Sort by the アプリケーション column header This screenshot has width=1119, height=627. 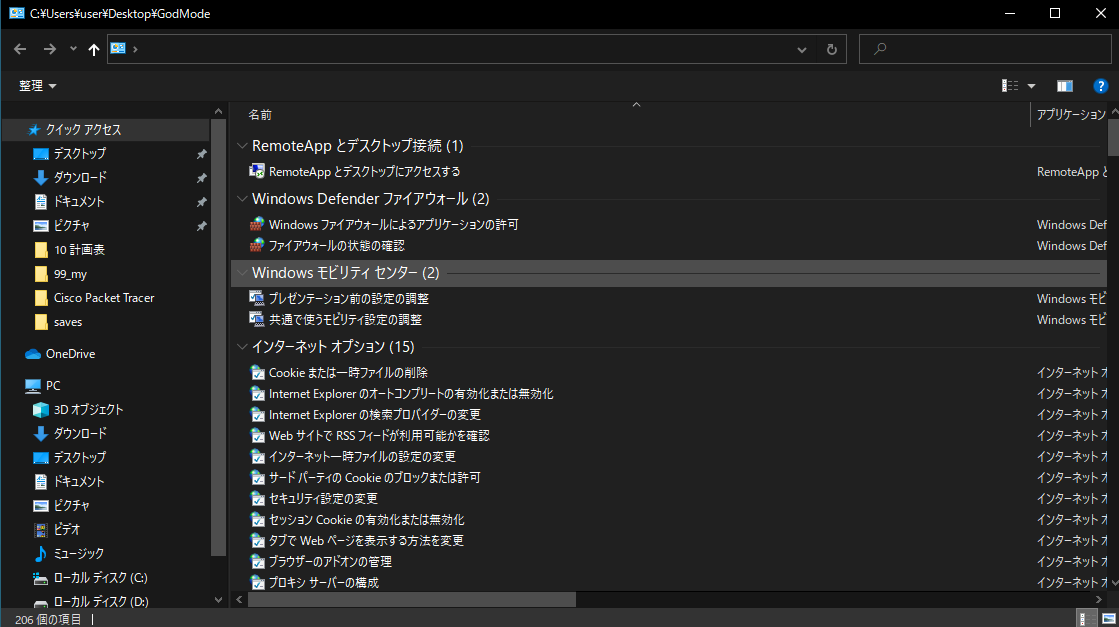[1070, 114]
